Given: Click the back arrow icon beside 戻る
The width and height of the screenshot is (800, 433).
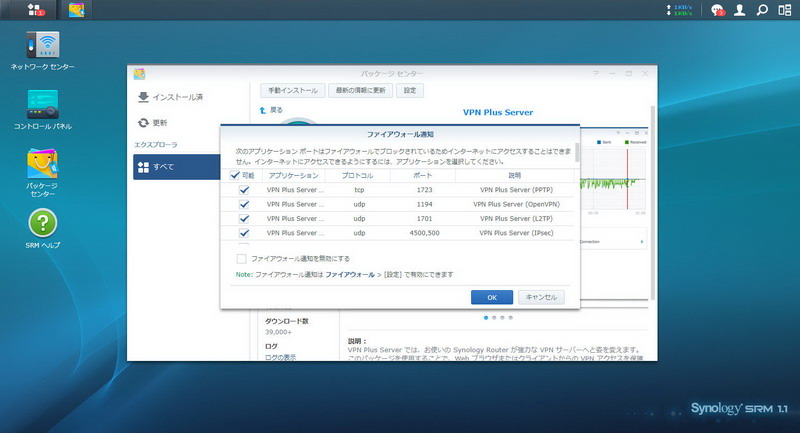Looking at the screenshot, I should (263, 110).
